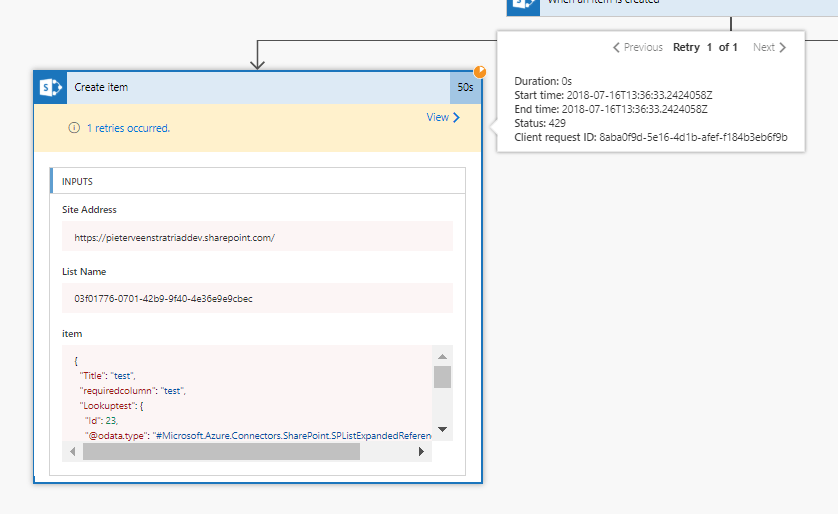The image size is (838, 514).
Task: Click the "@odata.type" JSON line
Action: 258,435
